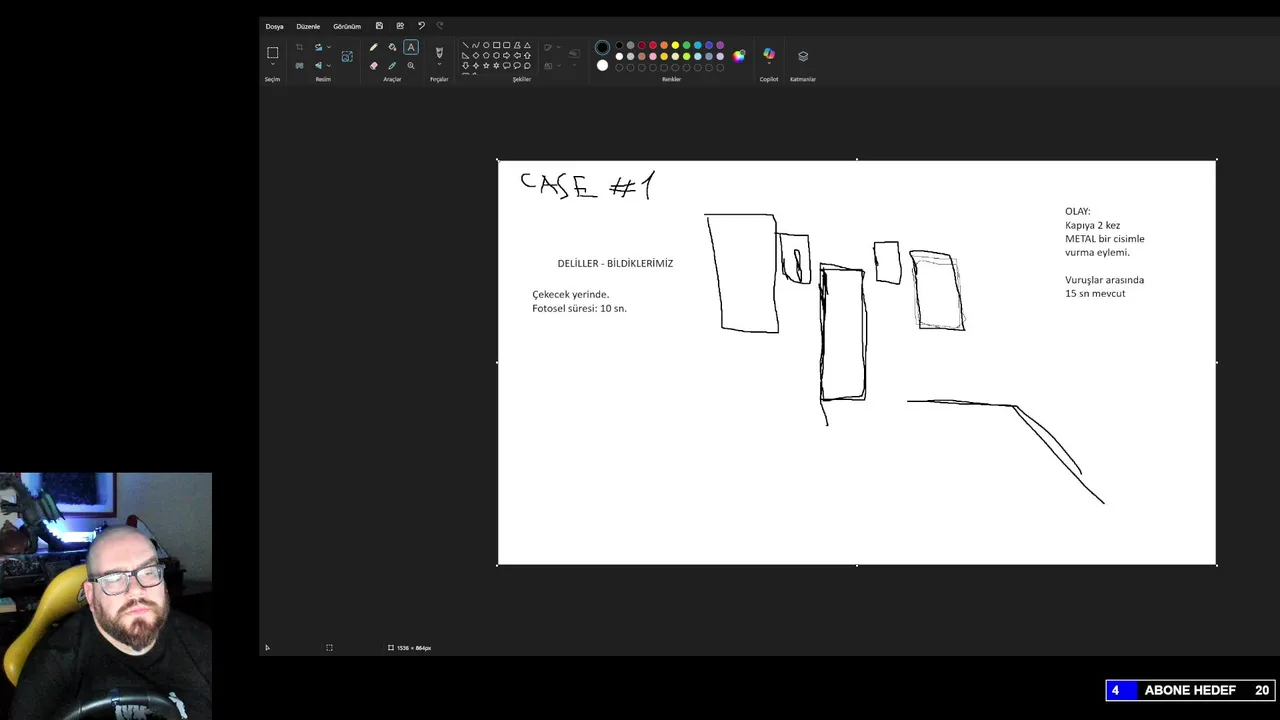Select the oval shape
This screenshot has height=720, width=1280.
(486, 45)
